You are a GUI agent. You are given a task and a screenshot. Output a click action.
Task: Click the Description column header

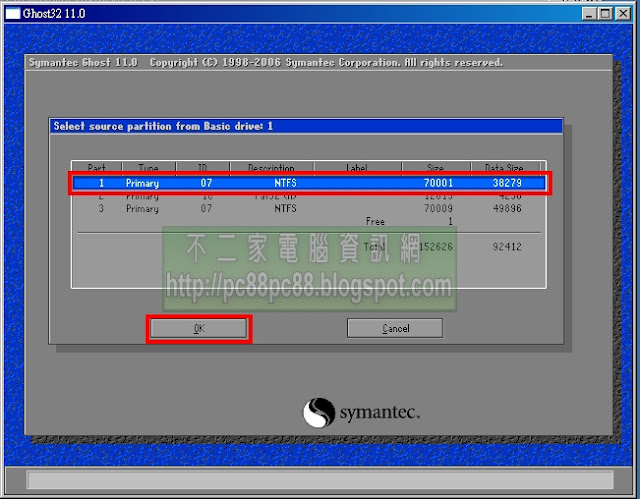[x=271, y=168]
